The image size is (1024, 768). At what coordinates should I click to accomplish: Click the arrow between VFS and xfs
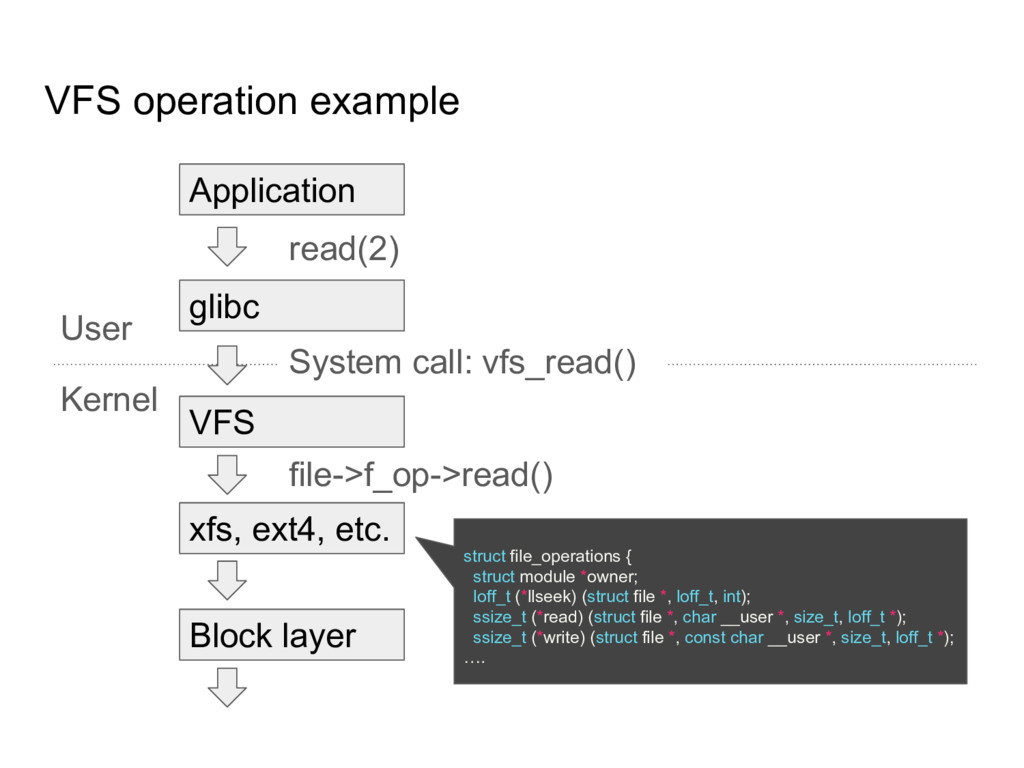click(228, 472)
